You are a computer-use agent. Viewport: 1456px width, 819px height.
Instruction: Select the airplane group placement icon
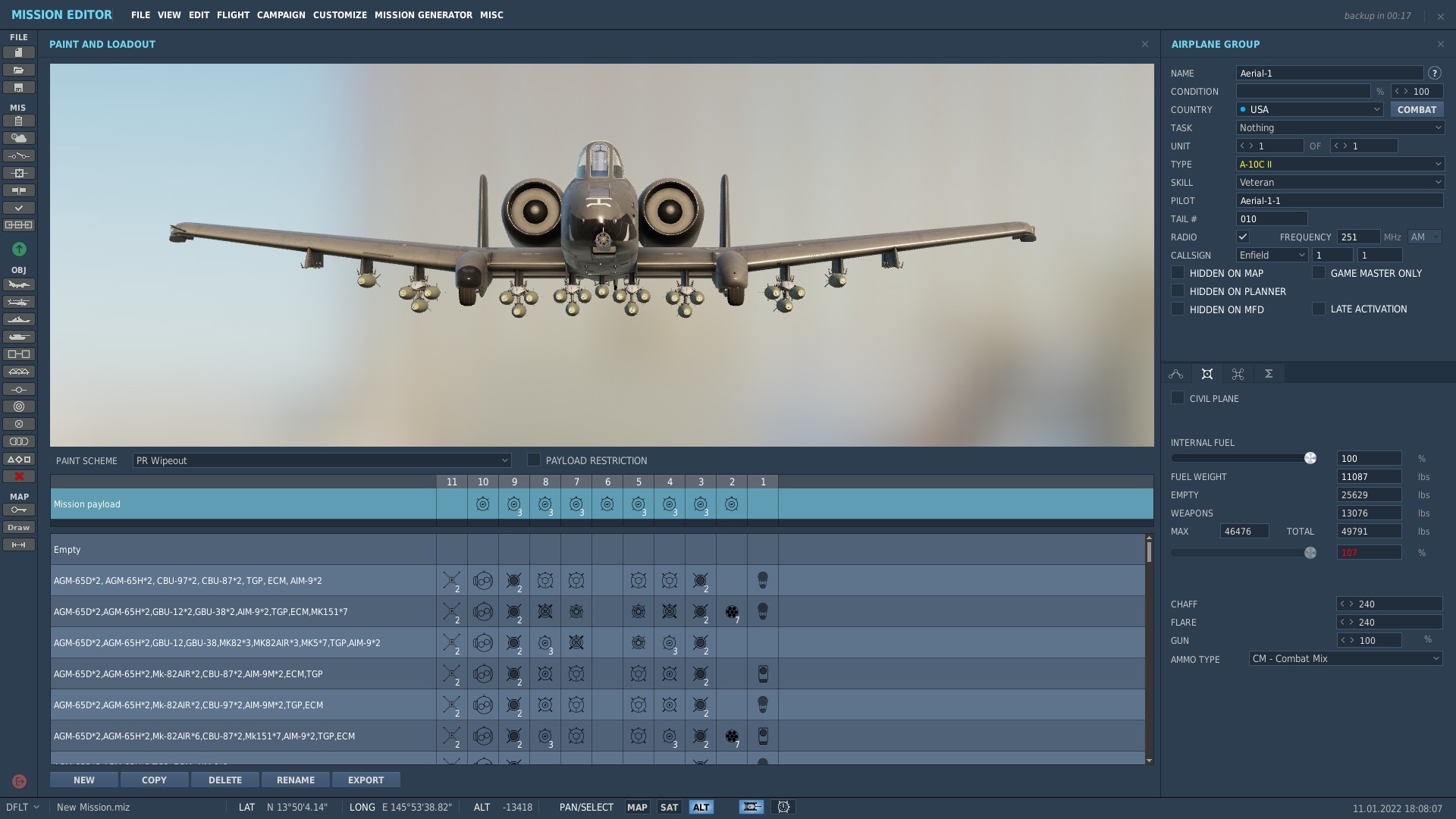coord(19,284)
